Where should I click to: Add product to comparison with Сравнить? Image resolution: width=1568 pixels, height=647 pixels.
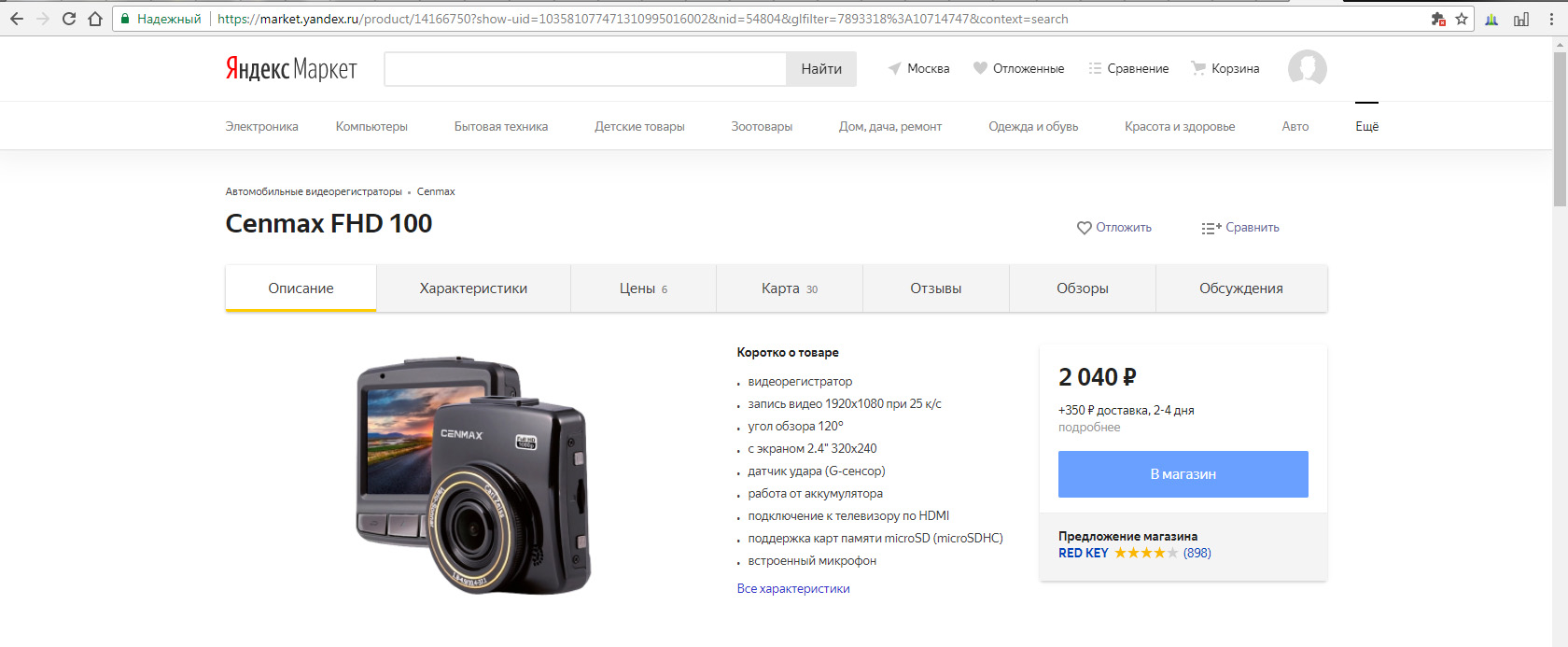(x=1240, y=228)
